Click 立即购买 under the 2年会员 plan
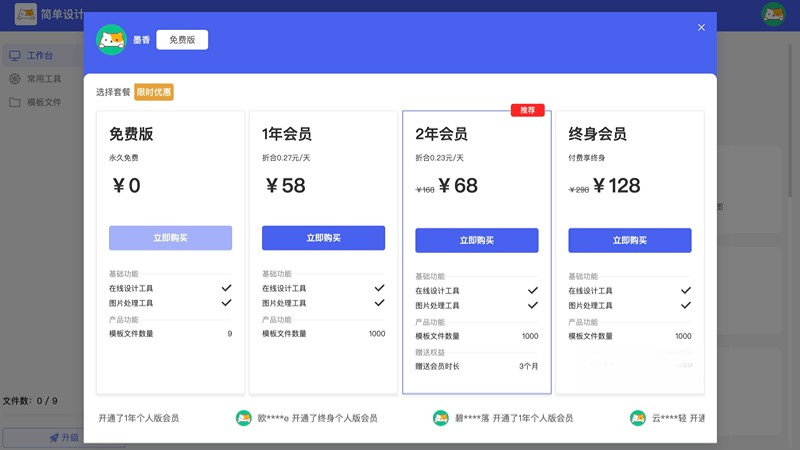This screenshot has height=450, width=800. (476, 241)
